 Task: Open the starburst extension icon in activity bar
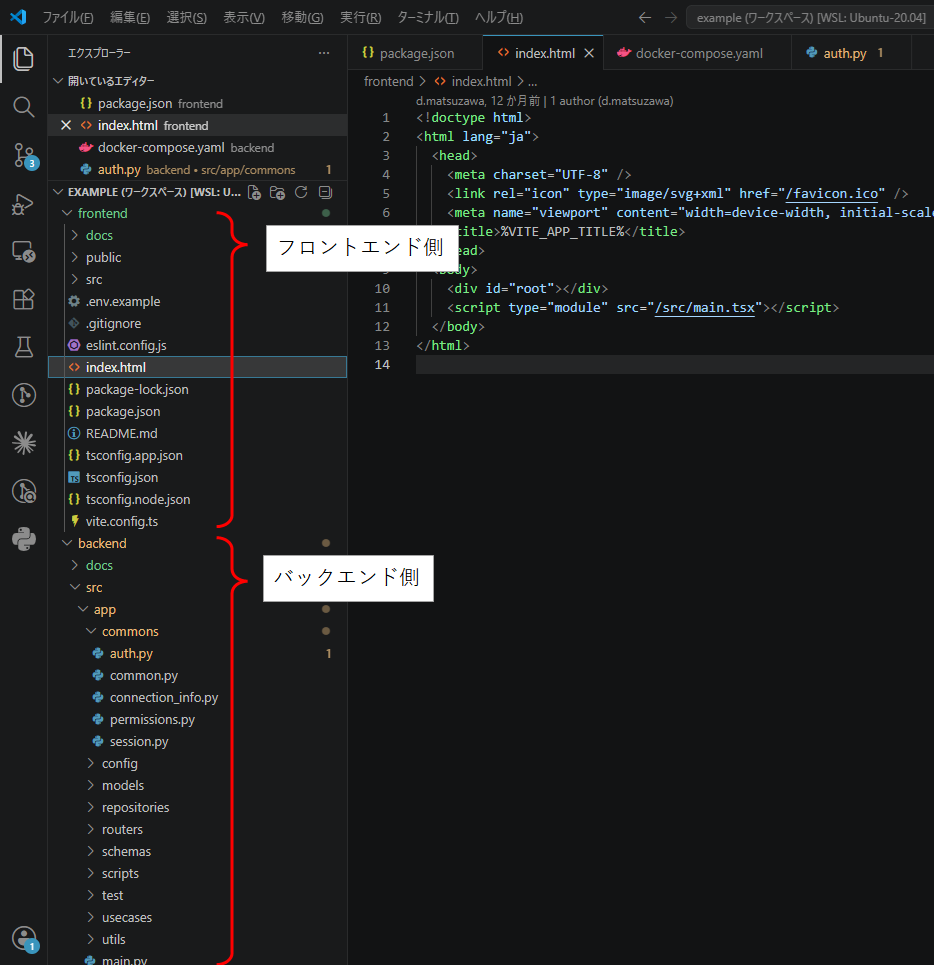(23, 443)
